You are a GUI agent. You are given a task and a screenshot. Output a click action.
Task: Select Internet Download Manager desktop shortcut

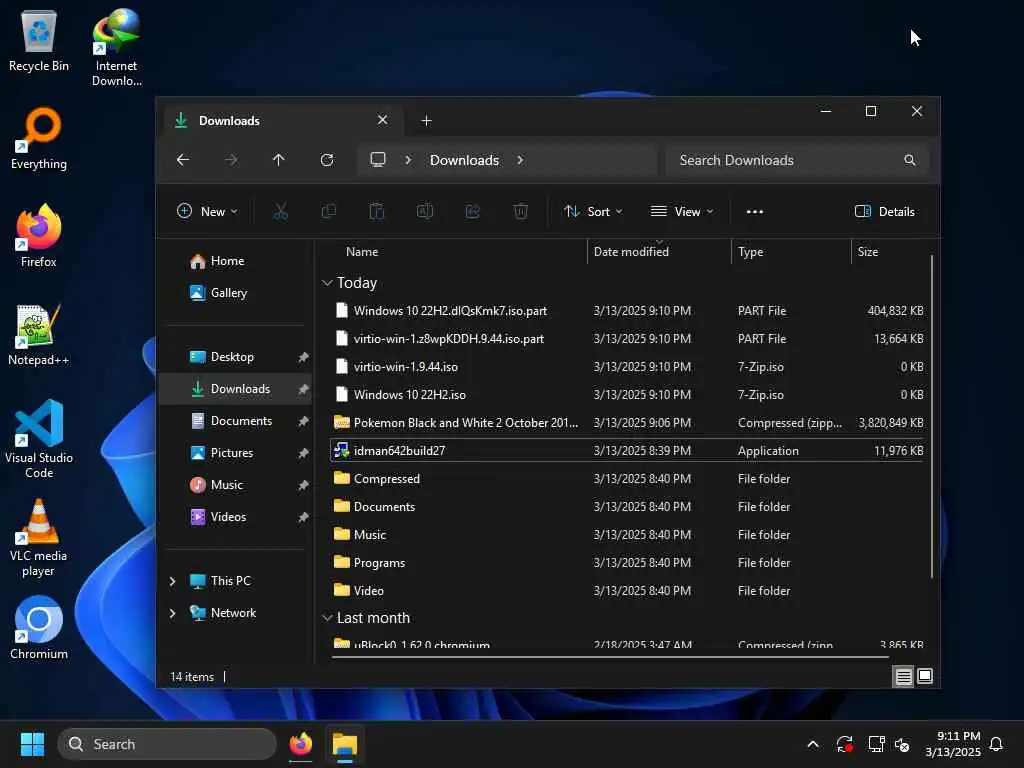click(116, 48)
